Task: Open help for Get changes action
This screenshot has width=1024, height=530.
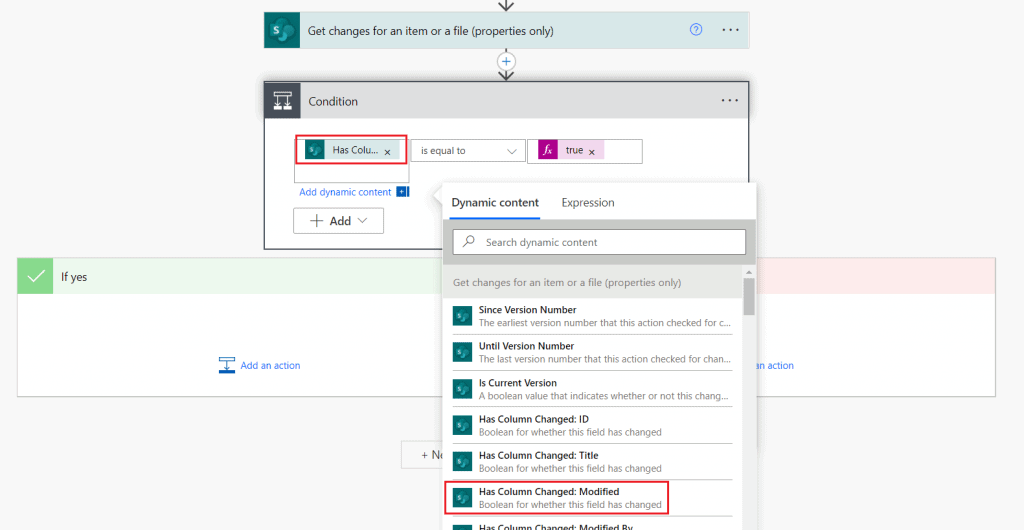Action: pos(696,30)
